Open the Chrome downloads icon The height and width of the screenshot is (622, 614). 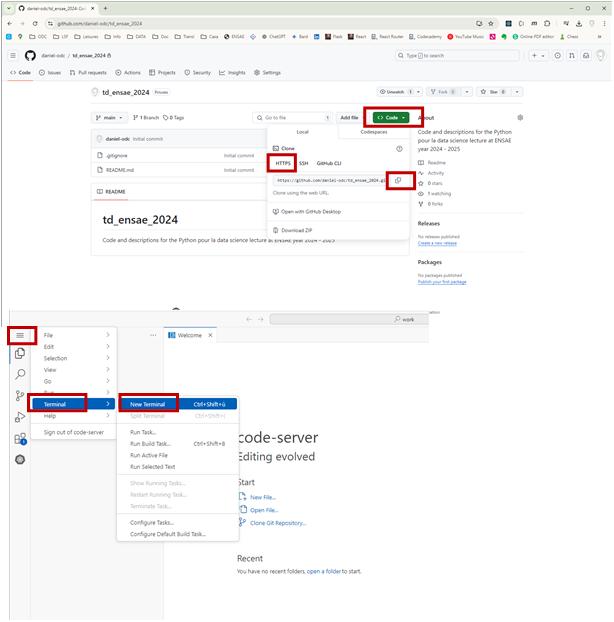tap(579, 23)
